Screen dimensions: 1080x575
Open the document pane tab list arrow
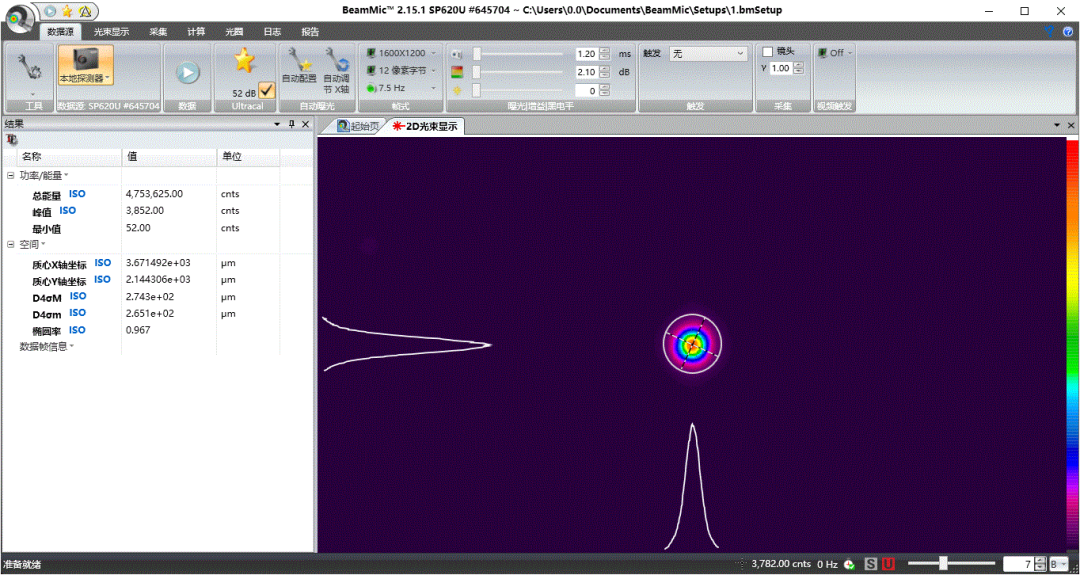(x=1057, y=125)
